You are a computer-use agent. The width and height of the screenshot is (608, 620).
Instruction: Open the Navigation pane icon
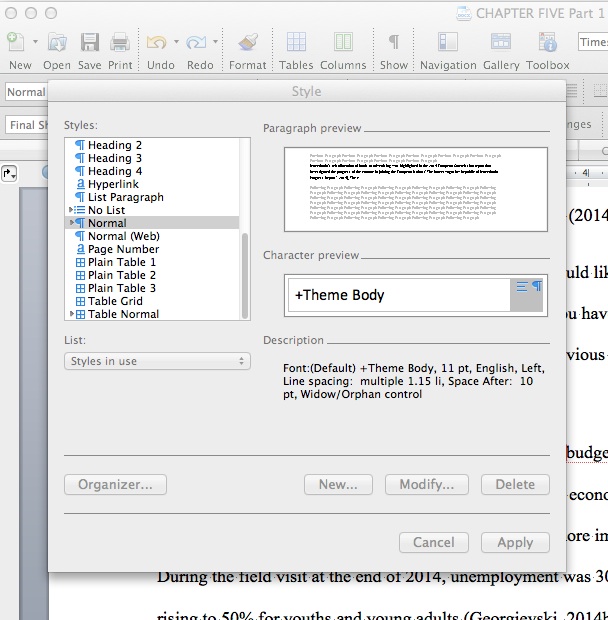(448, 43)
